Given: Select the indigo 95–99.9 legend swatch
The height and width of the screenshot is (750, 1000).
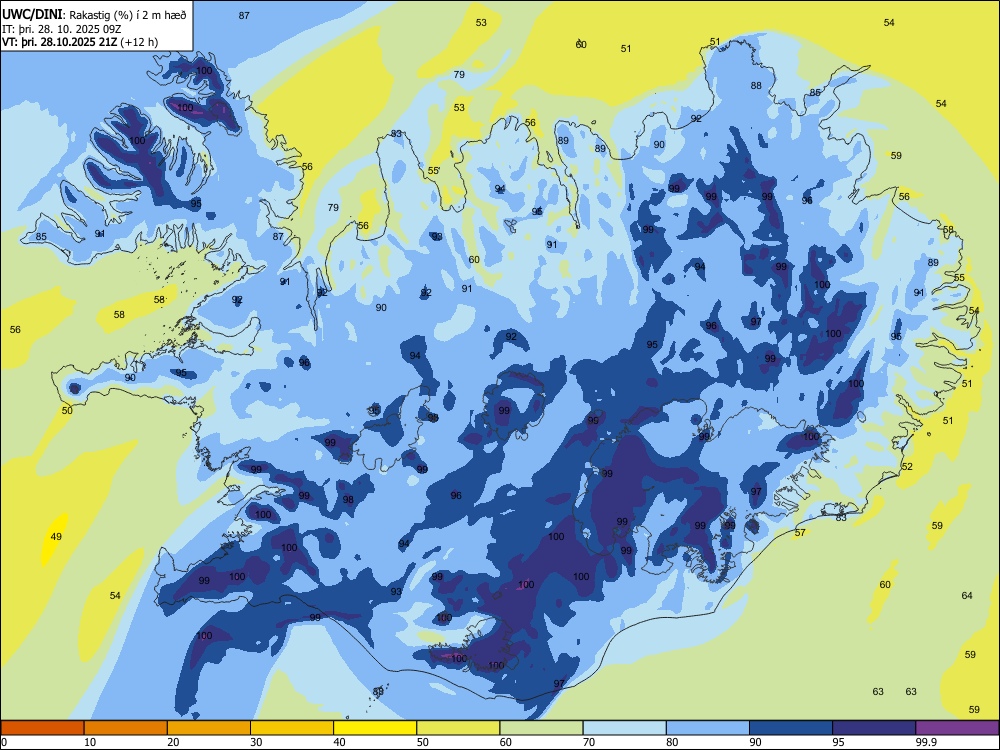Looking at the screenshot, I should [x=874, y=728].
